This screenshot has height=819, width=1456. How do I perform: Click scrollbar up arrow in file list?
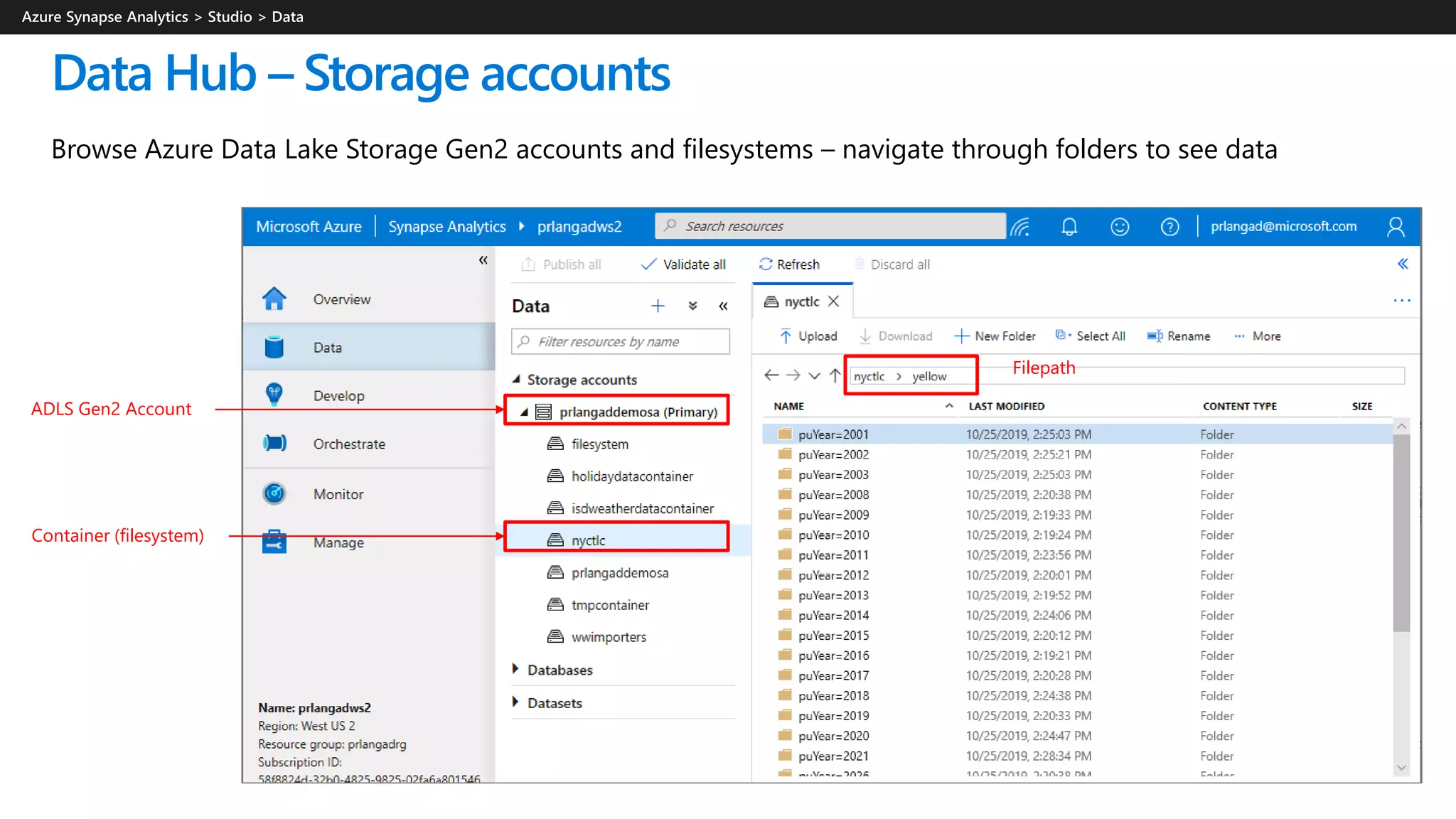(x=1401, y=426)
